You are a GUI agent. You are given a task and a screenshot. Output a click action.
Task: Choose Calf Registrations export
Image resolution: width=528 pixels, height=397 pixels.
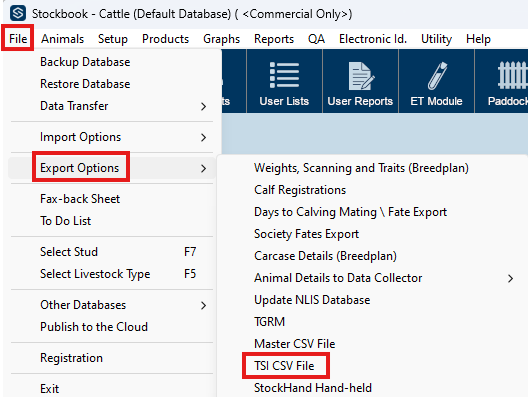(300, 190)
